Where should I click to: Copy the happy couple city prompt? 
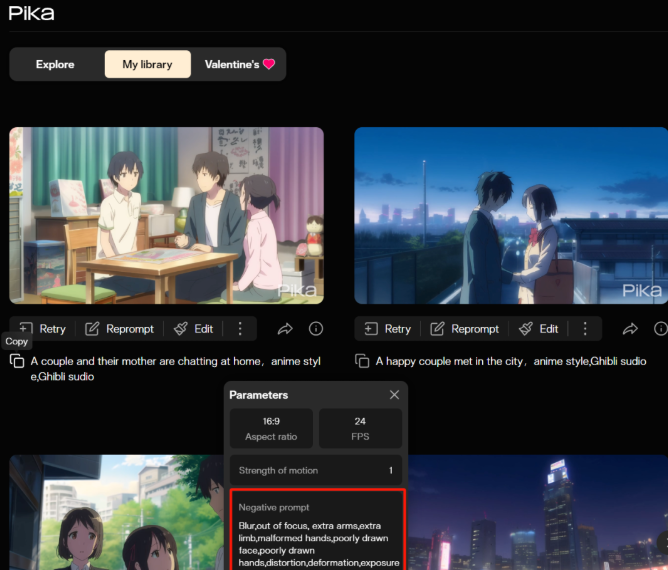tap(362, 361)
